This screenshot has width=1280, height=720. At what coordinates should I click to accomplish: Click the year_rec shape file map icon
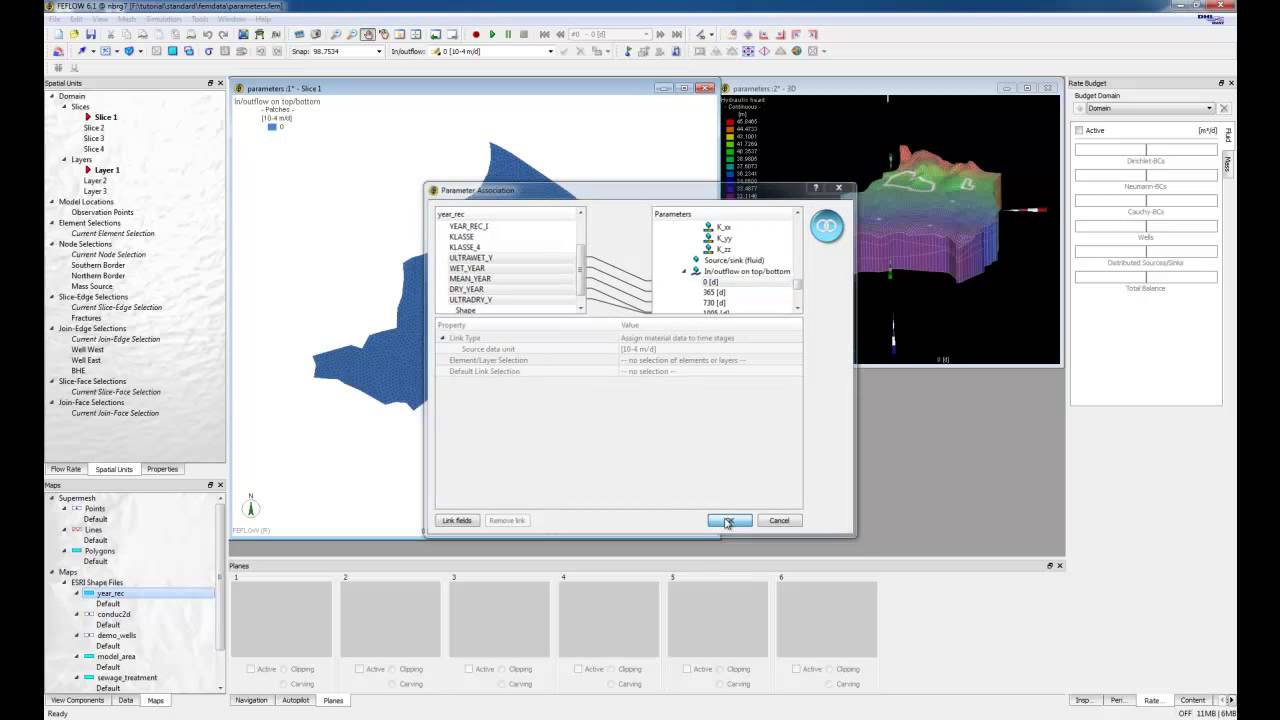(89, 593)
